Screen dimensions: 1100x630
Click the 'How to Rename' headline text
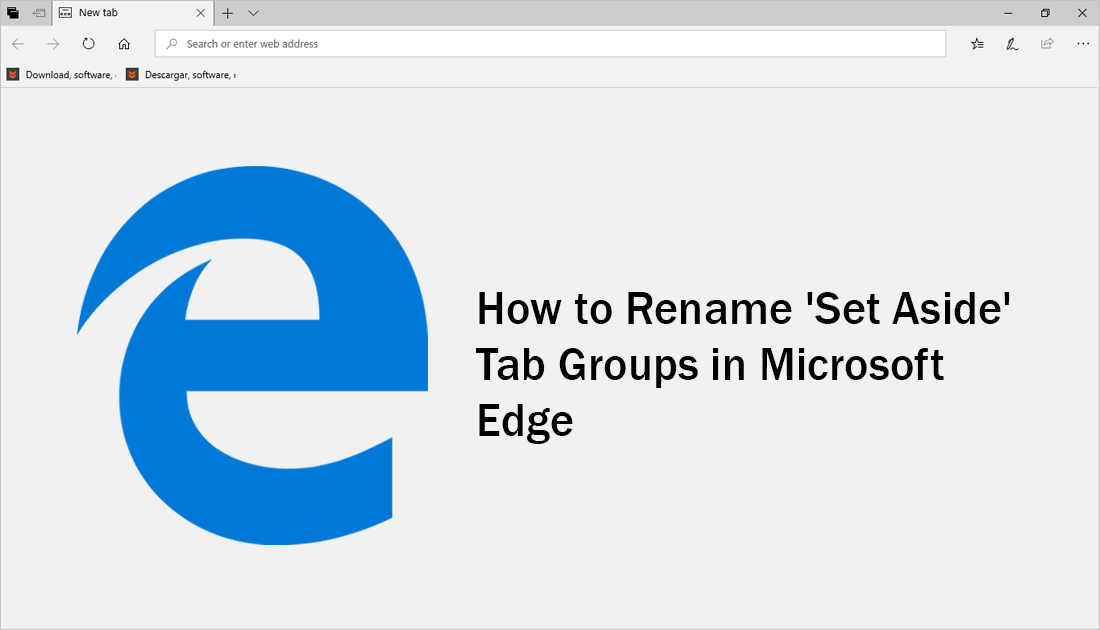pyautogui.click(x=744, y=365)
